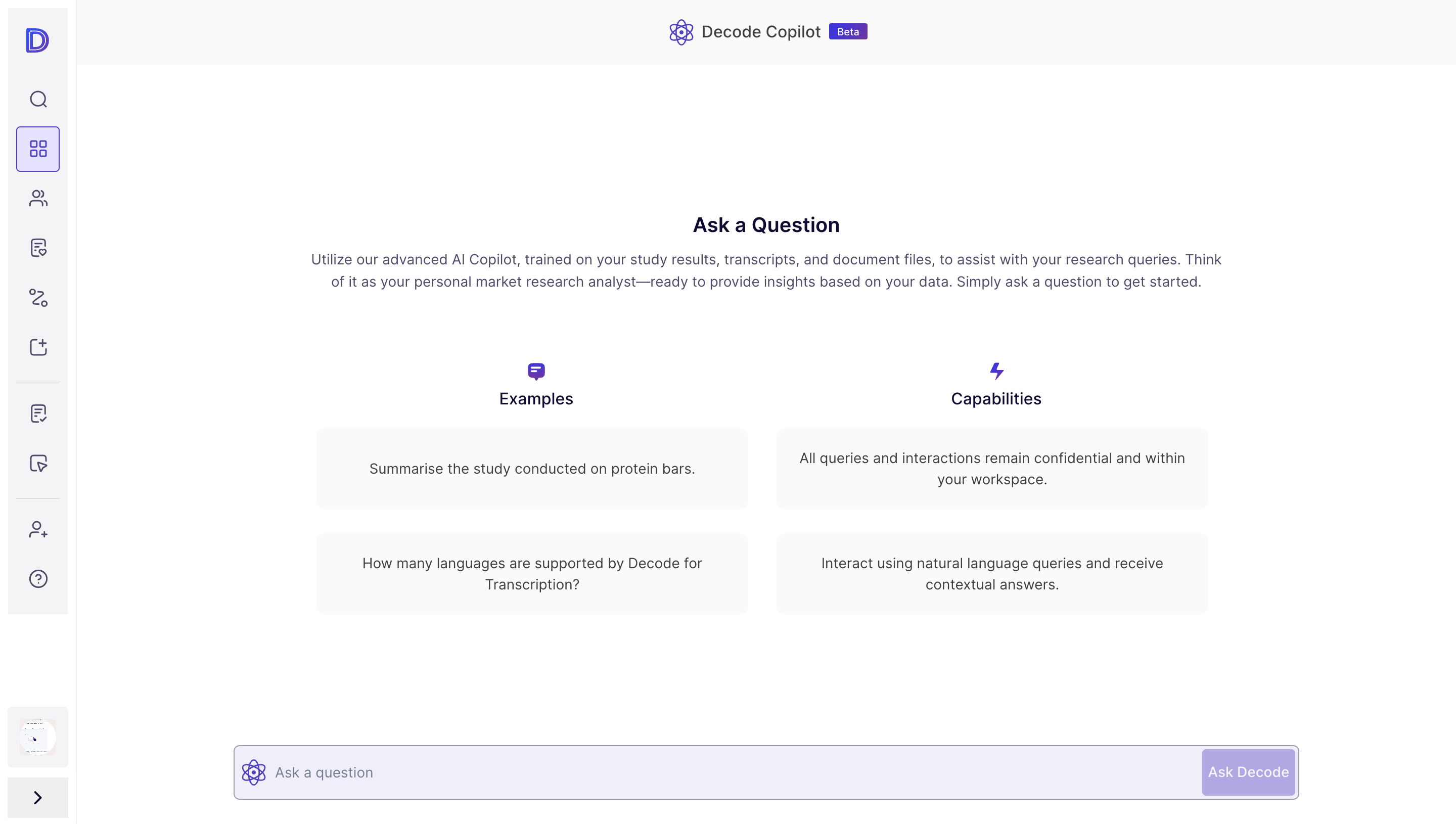Image resolution: width=1456 pixels, height=824 pixels.
Task: Click the natural language queries capability card
Action: point(992,574)
